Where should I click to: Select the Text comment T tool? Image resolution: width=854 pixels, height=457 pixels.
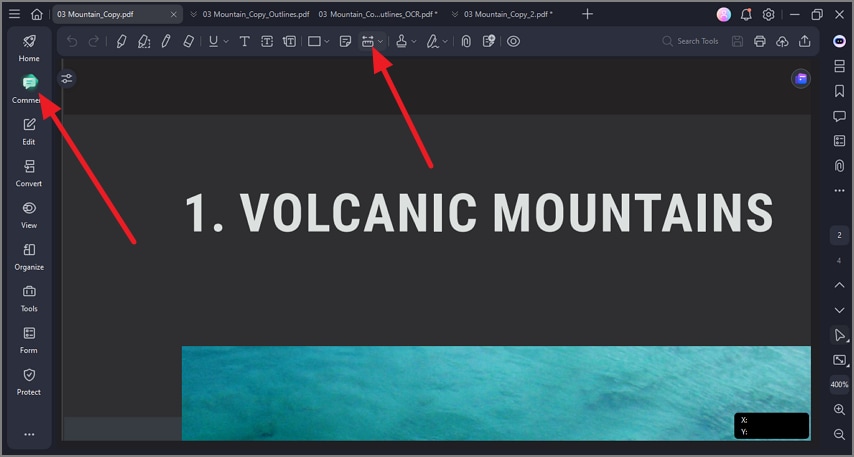pyautogui.click(x=245, y=41)
